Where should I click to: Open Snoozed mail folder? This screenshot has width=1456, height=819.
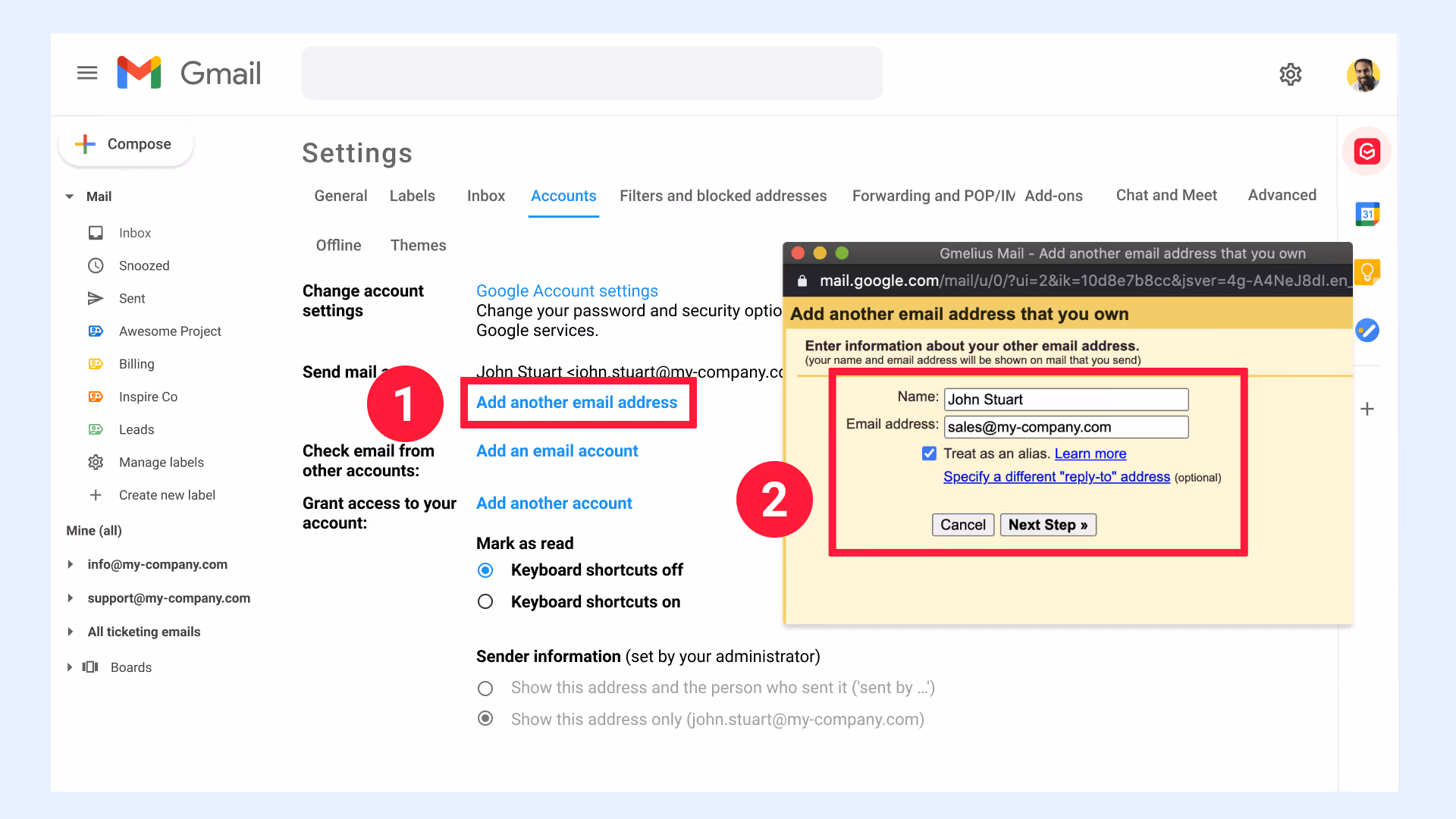click(x=144, y=265)
